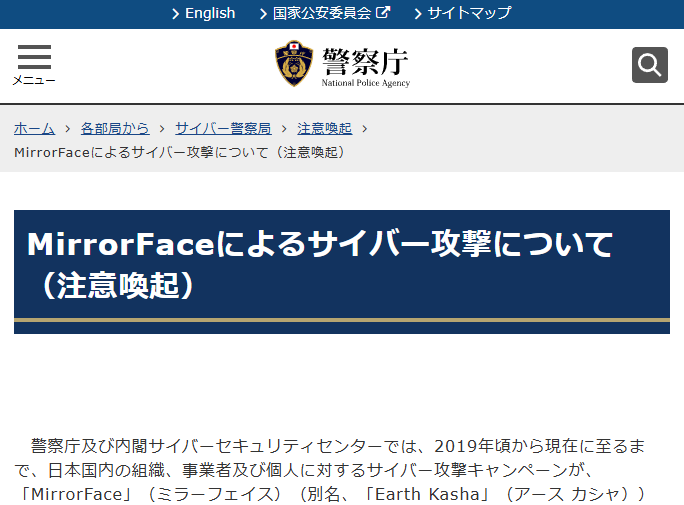This screenshot has width=684, height=505.
Task: Go to the サイトマップ page
Action: click(469, 13)
